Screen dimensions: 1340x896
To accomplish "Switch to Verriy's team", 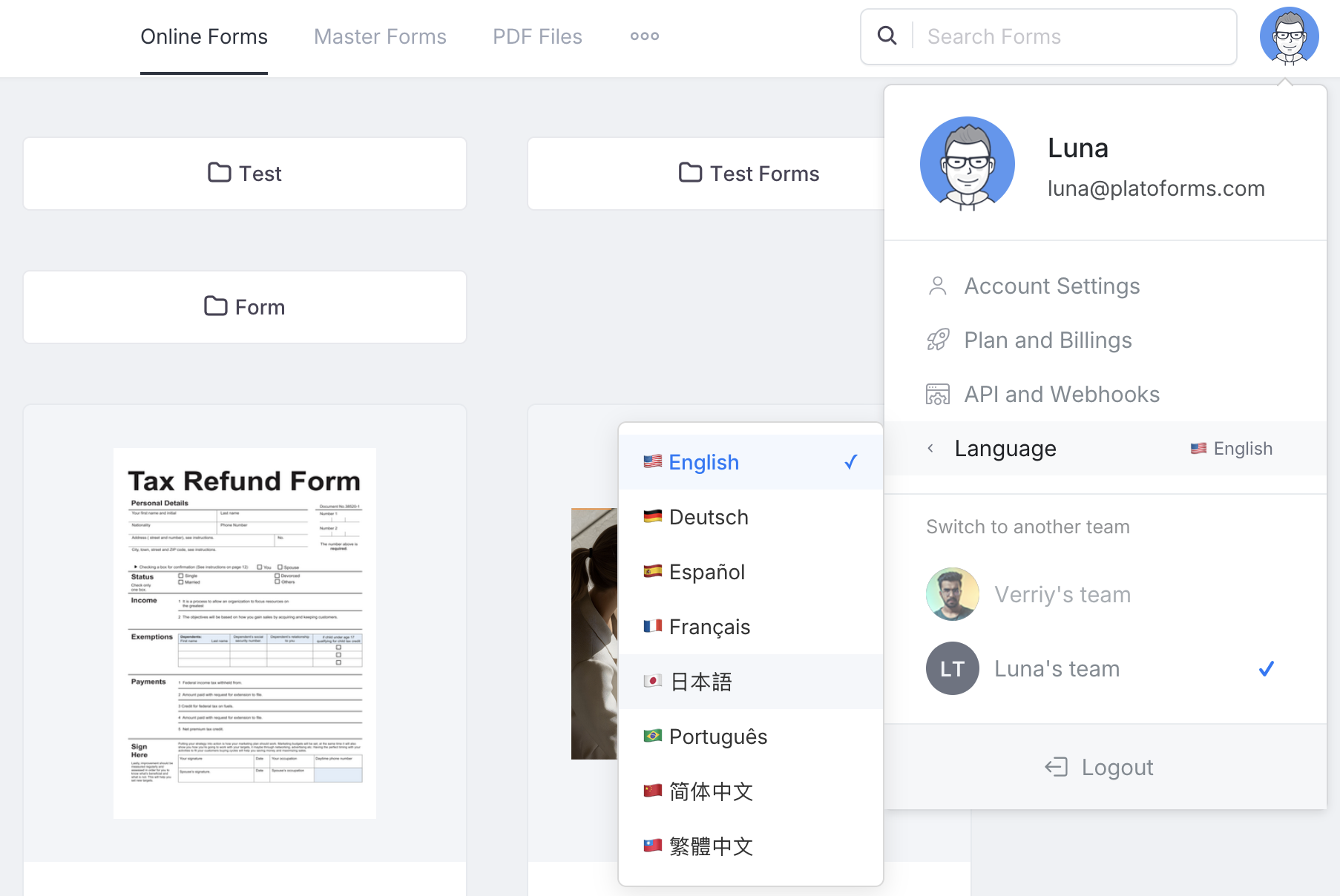I will 1061,594.
